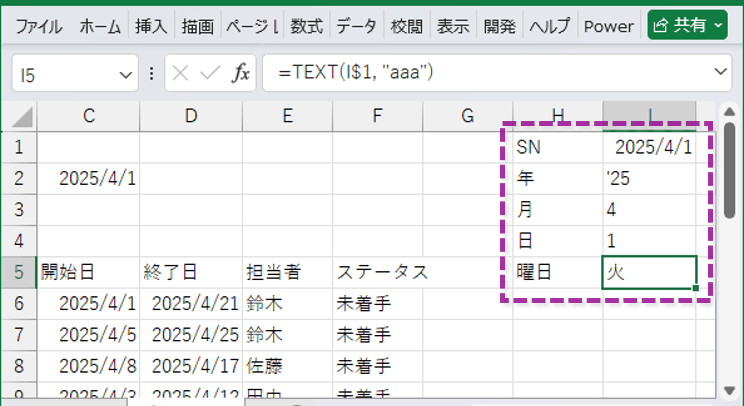Select the 担当者 header cell
The width and height of the screenshot is (744, 406).
coord(288,272)
